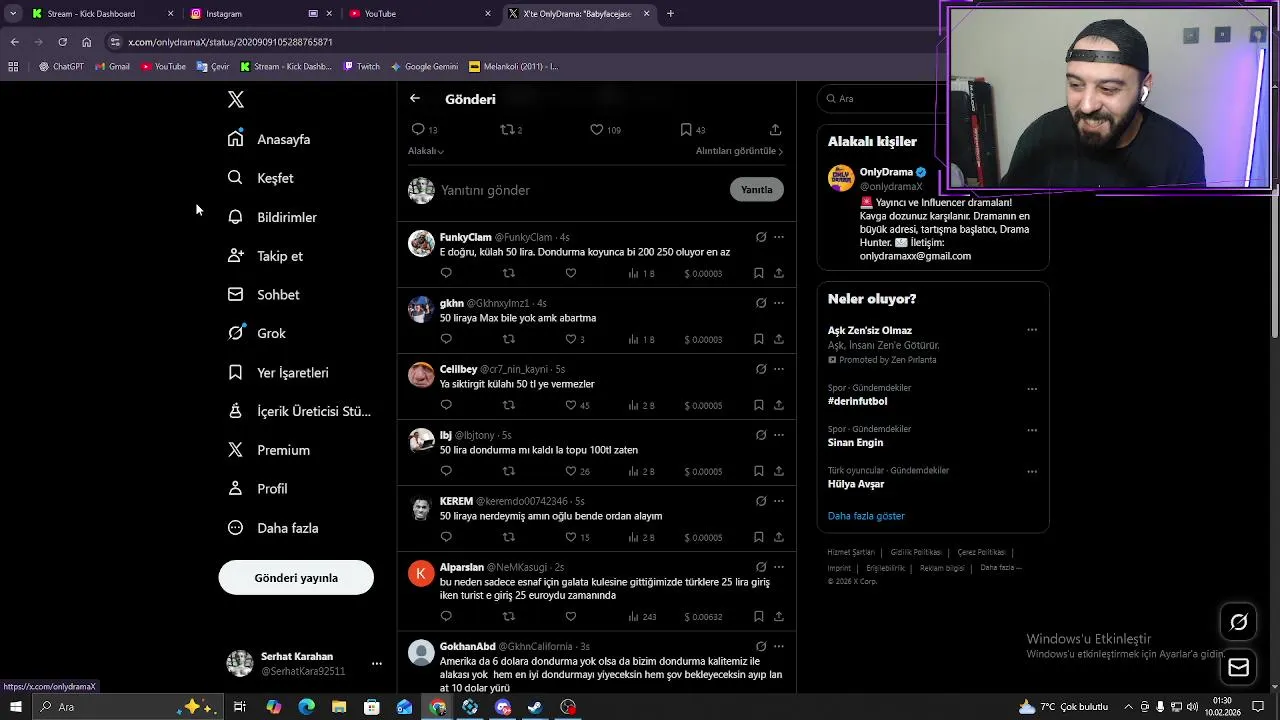Open more options on FunkyClam's reply
This screenshot has height=720, width=1280.
tap(779, 237)
